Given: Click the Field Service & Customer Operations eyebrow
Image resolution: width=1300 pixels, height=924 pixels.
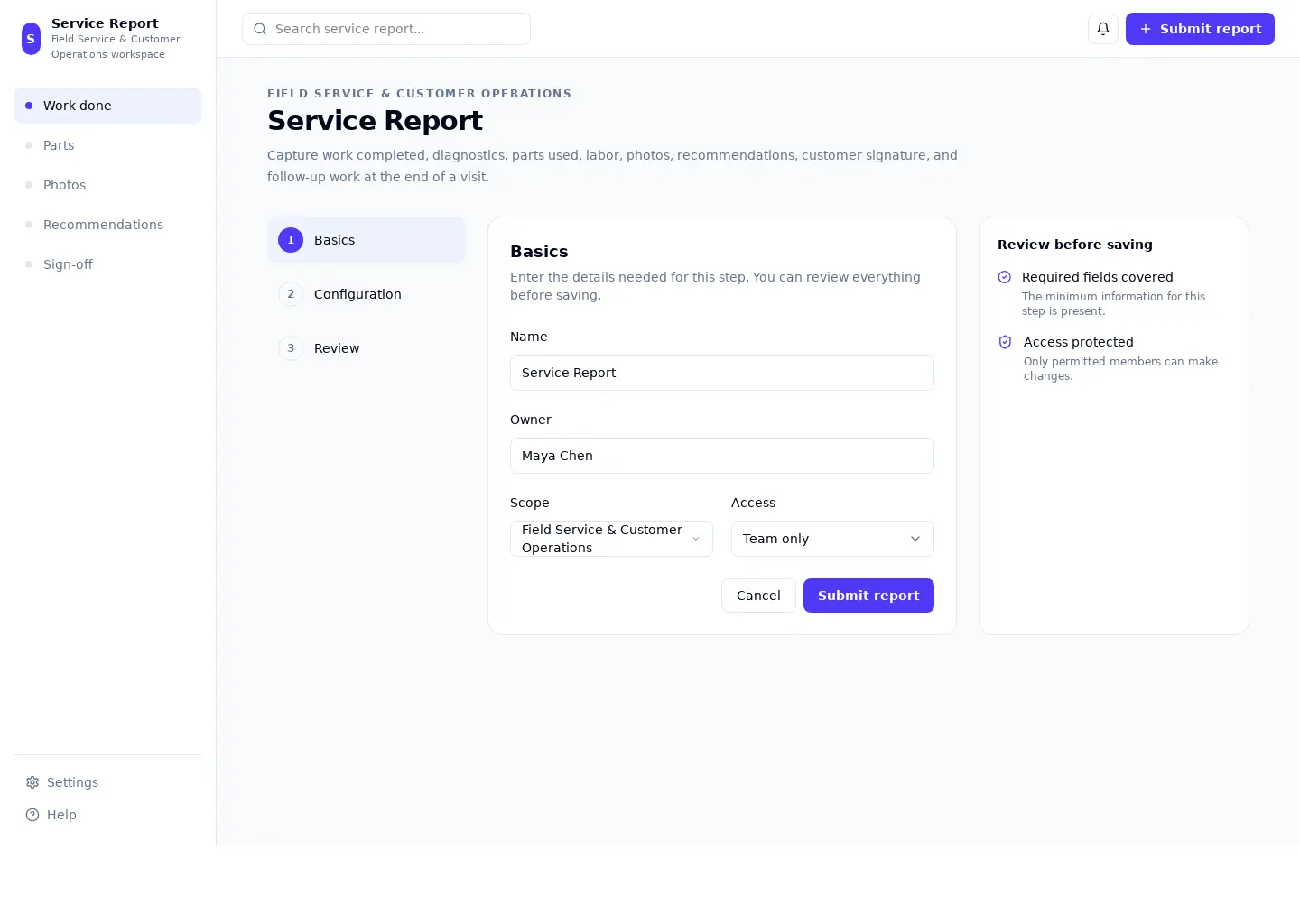Looking at the screenshot, I should pyautogui.click(x=419, y=94).
